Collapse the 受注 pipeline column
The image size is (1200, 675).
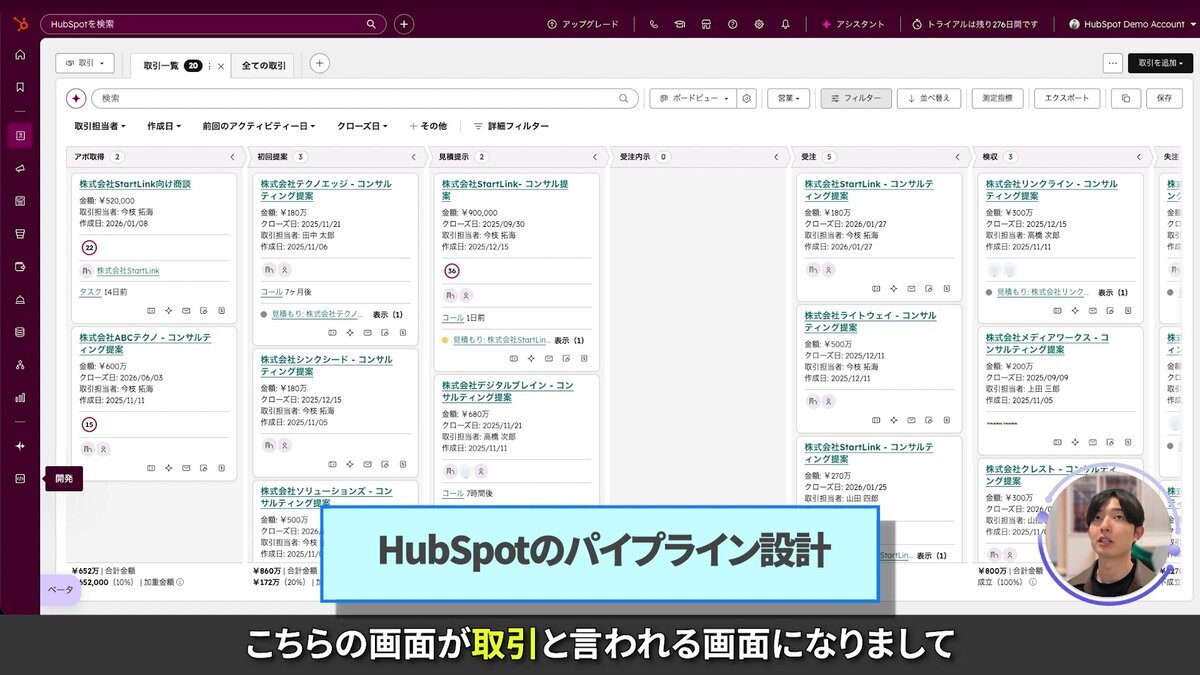(958, 157)
